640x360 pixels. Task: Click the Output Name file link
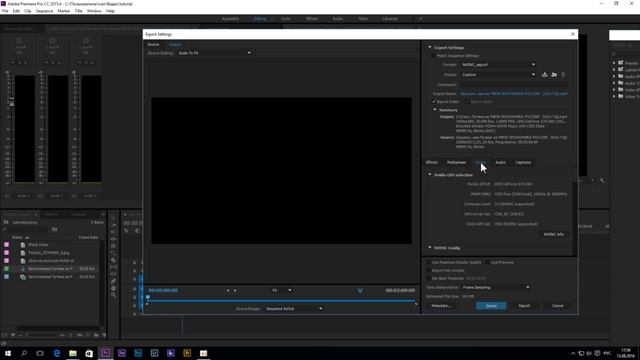click(514, 94)
